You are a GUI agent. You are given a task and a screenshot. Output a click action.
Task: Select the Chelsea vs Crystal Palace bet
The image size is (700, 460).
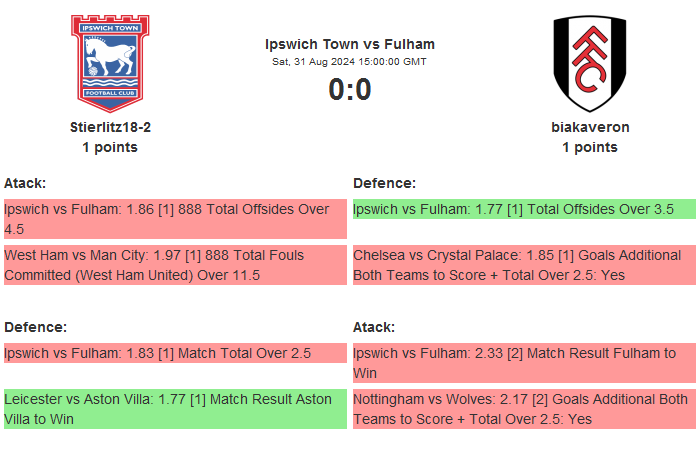point(524,265)
